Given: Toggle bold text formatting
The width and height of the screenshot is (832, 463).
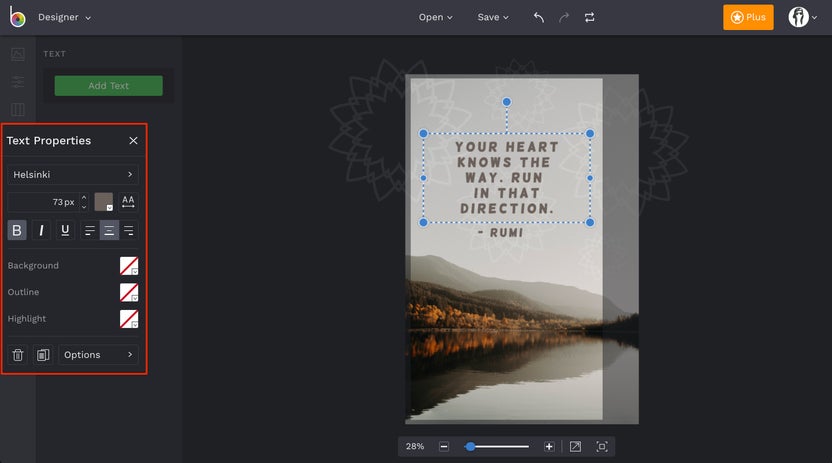Looking at the screenshot, I should point(17,230).
